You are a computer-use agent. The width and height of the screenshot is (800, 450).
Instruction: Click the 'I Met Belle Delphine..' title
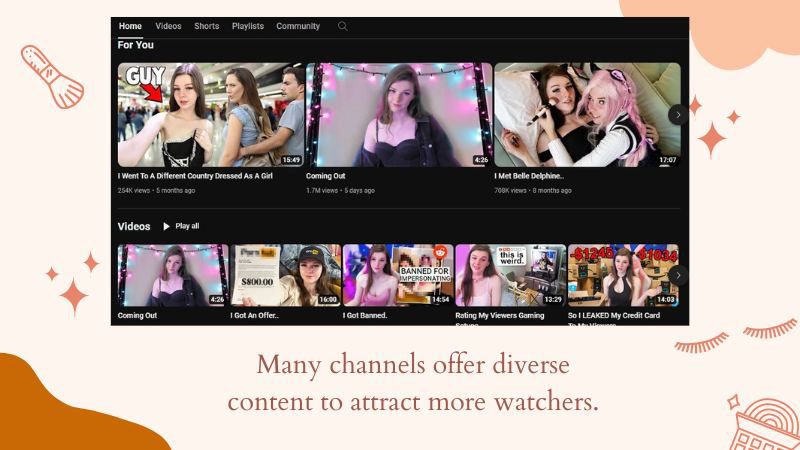[x=529, y=176]
